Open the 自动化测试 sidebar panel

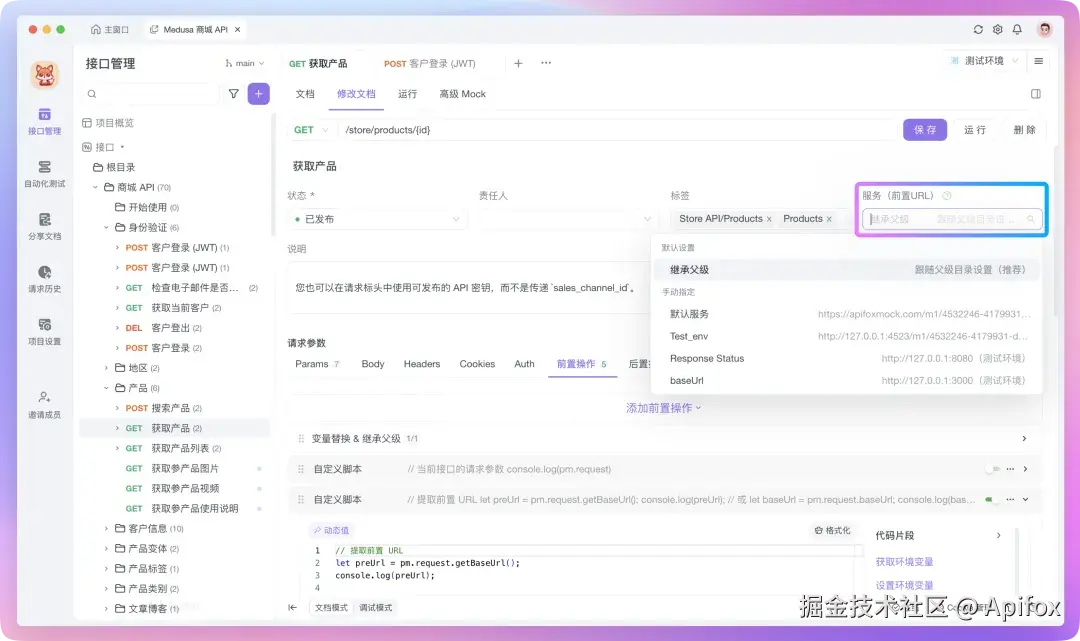(45, 165)
